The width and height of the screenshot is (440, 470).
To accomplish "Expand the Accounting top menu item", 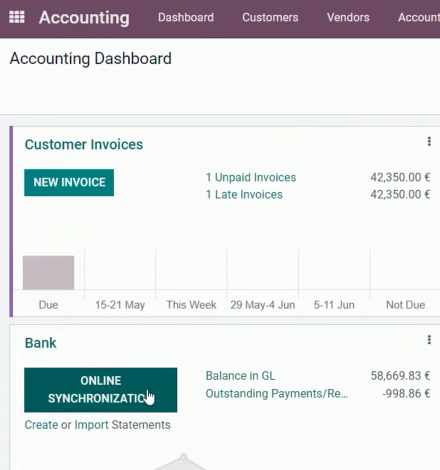I will coord(419,17).
